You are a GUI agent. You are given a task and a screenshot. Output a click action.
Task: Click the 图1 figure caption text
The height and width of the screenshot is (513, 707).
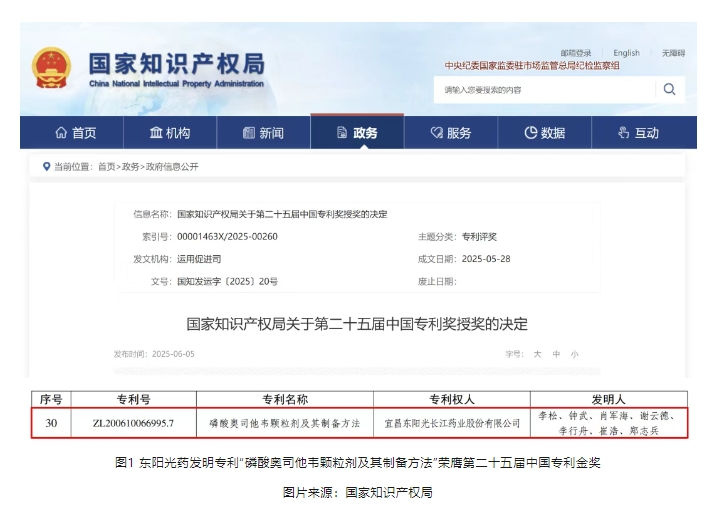[x=358, y=463]
